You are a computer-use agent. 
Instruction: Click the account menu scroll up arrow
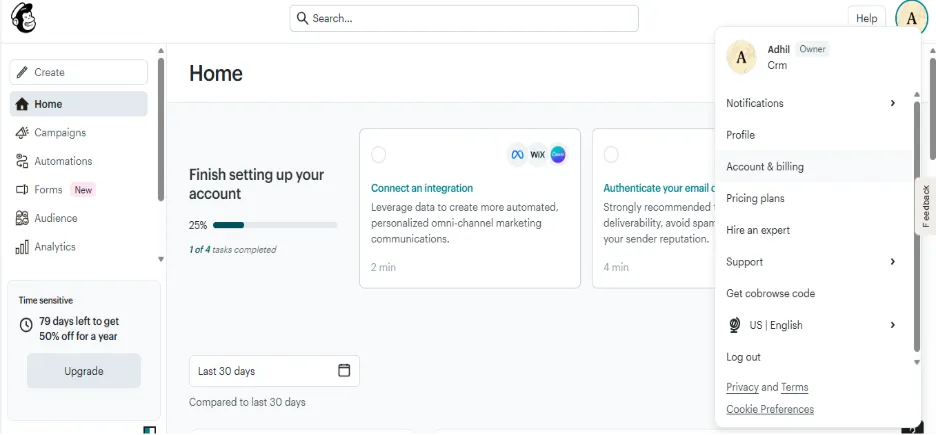point(917,95)
